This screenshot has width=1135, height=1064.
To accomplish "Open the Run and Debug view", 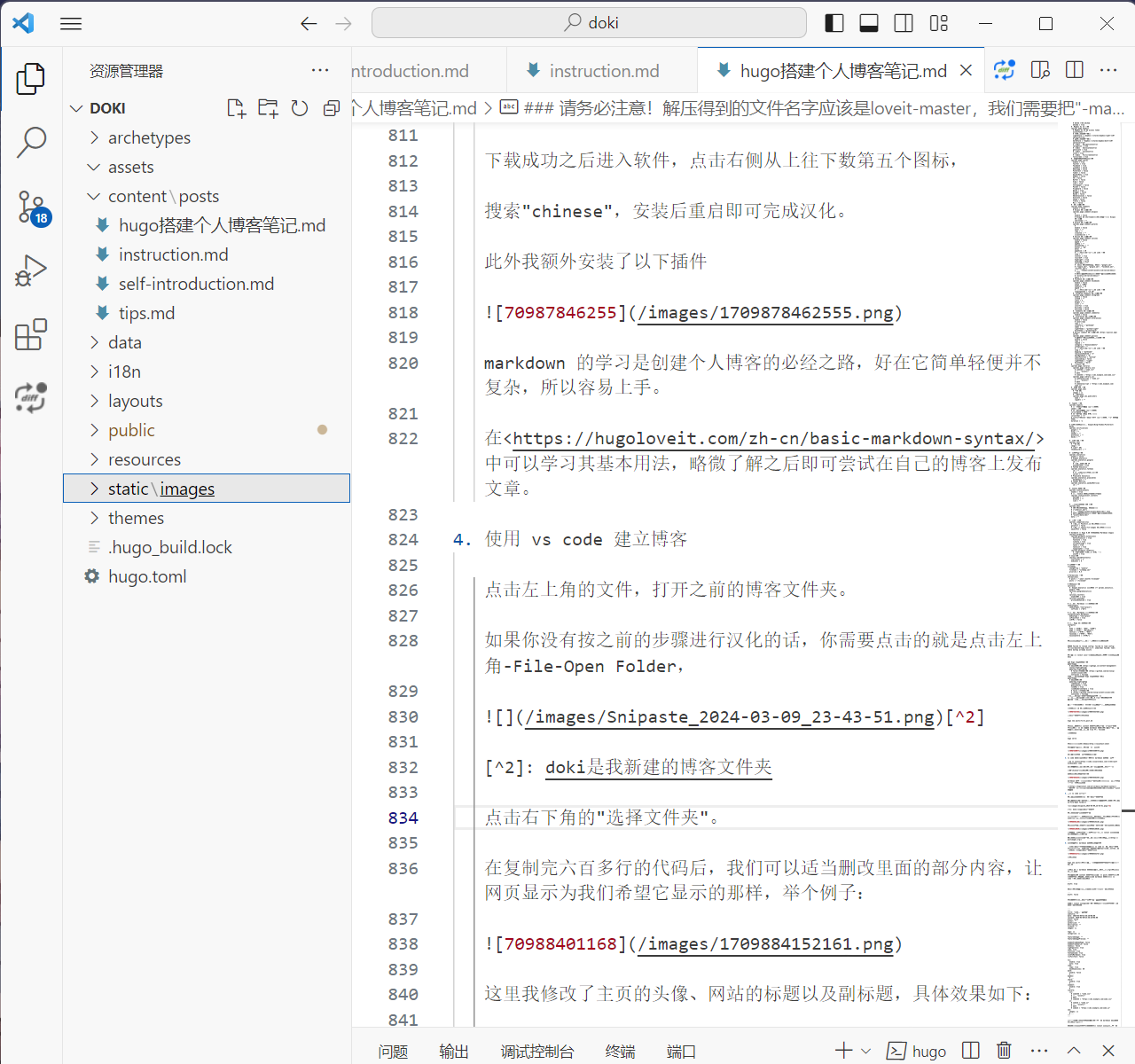I will tap(31, 270).
